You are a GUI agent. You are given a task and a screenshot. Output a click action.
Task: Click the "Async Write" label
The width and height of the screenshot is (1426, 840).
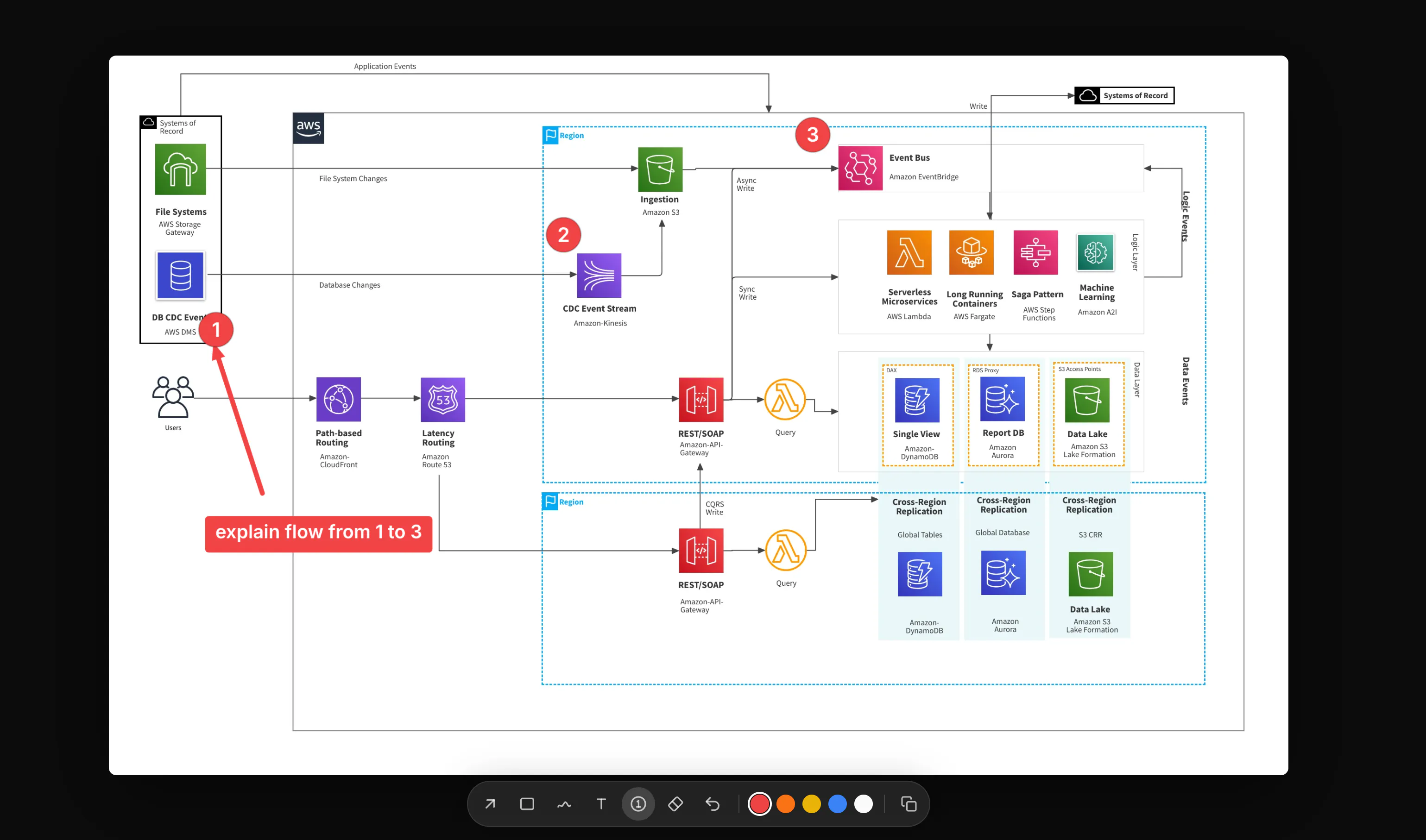coord(746,184)
